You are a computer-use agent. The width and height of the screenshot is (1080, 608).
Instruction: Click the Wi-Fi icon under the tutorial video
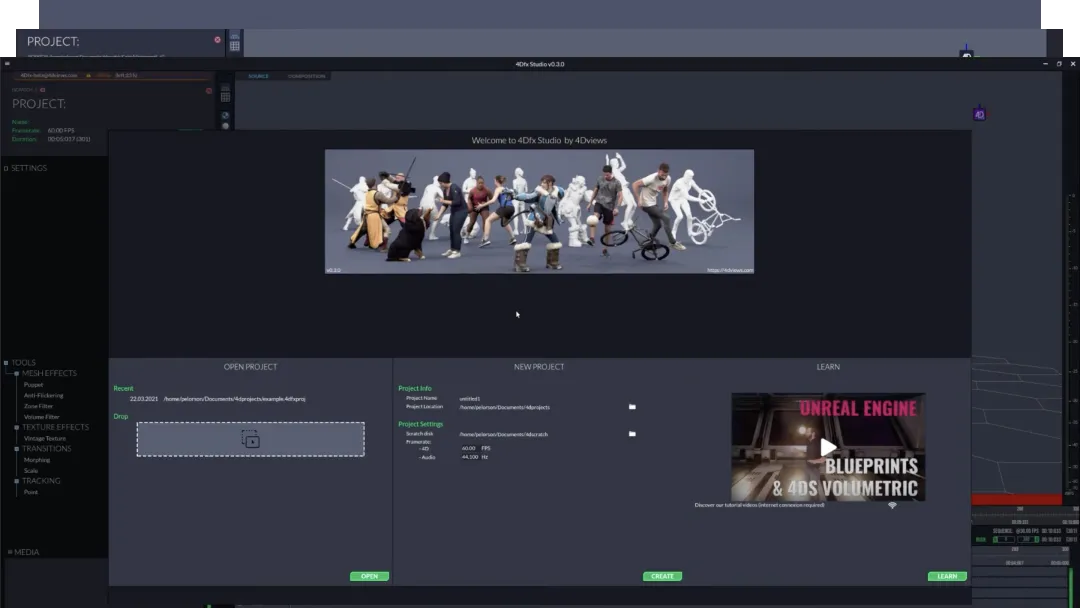892,505
